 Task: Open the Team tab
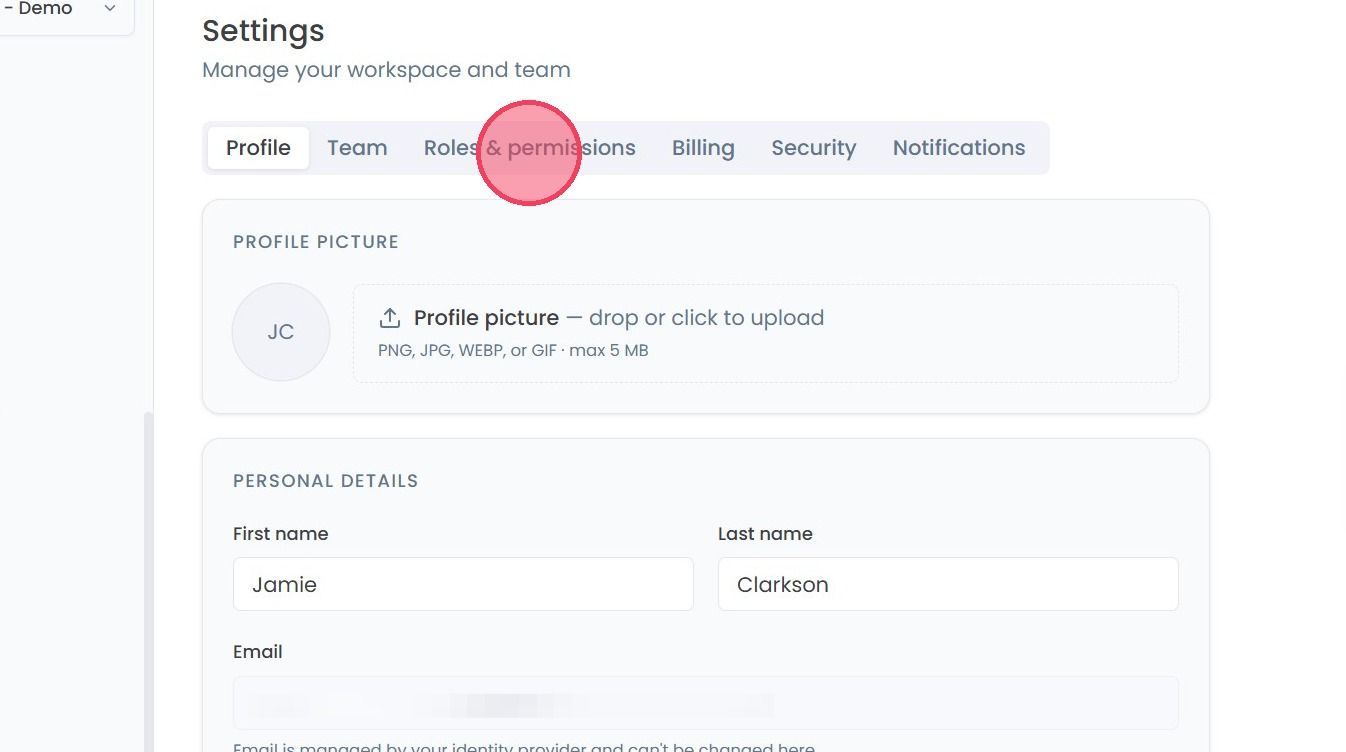[357, 148]
